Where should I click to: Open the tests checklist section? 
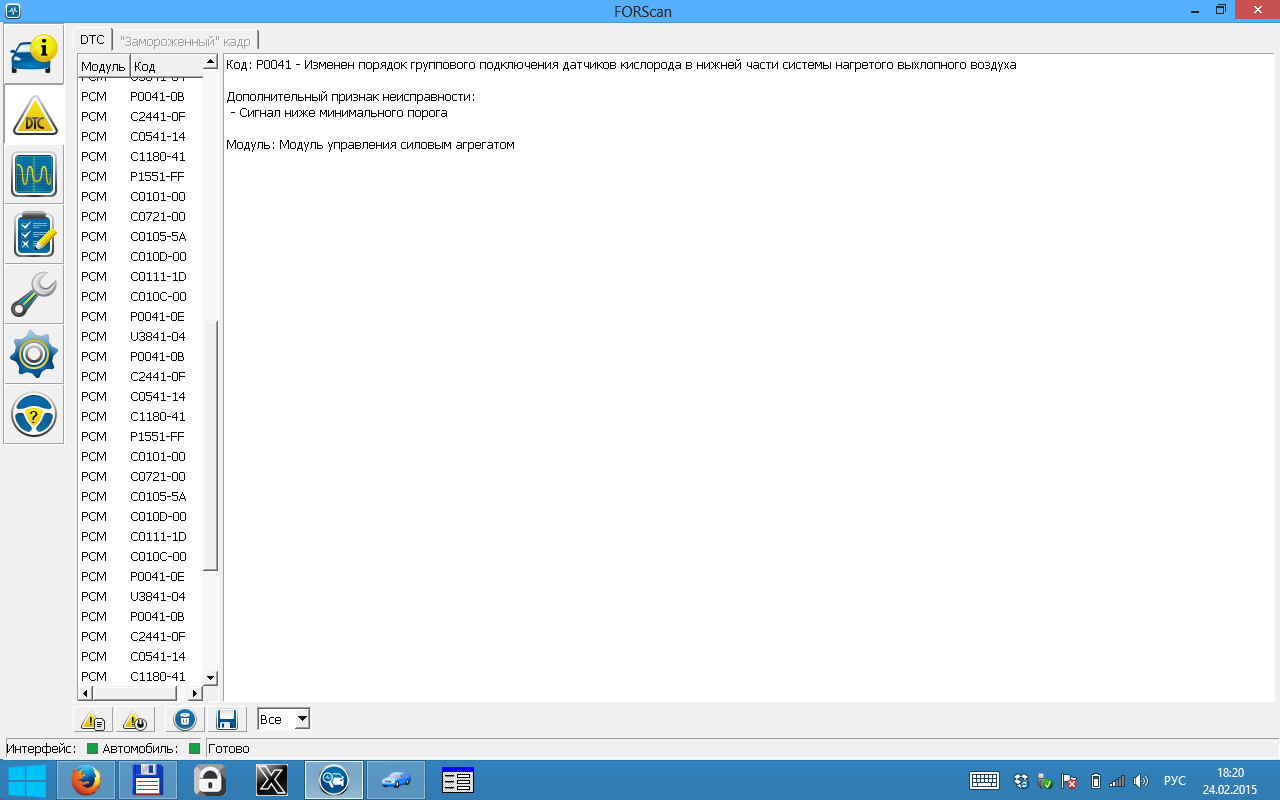click(34, 234)
